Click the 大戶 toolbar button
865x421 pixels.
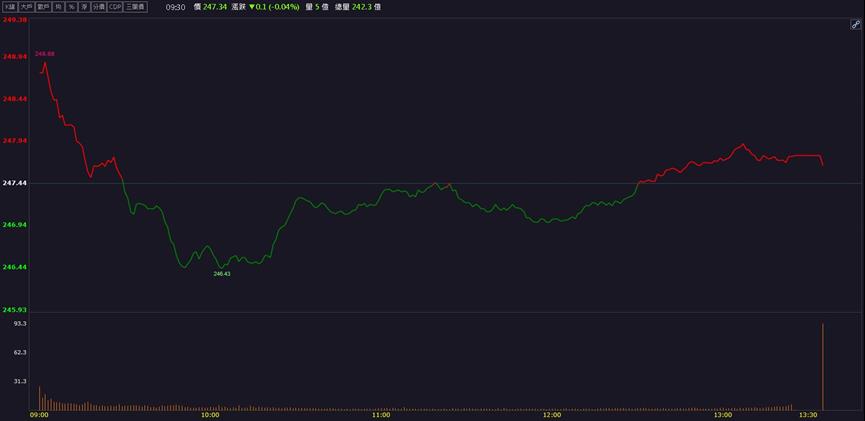tap(26, 7)
